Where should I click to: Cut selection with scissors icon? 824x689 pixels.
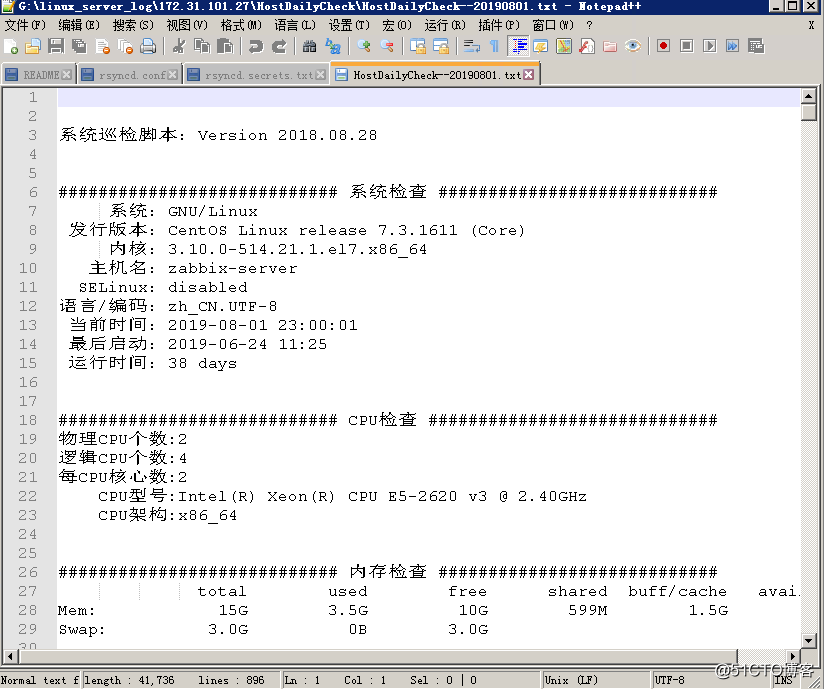point(179,46)
